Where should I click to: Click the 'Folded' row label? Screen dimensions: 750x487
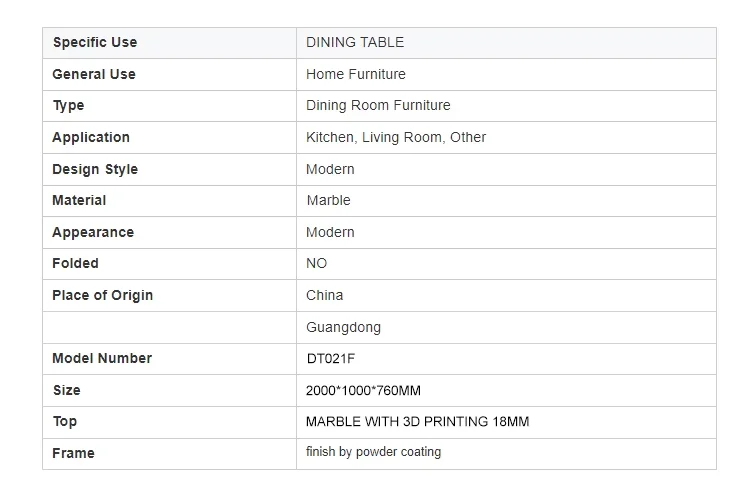[76, 263]
